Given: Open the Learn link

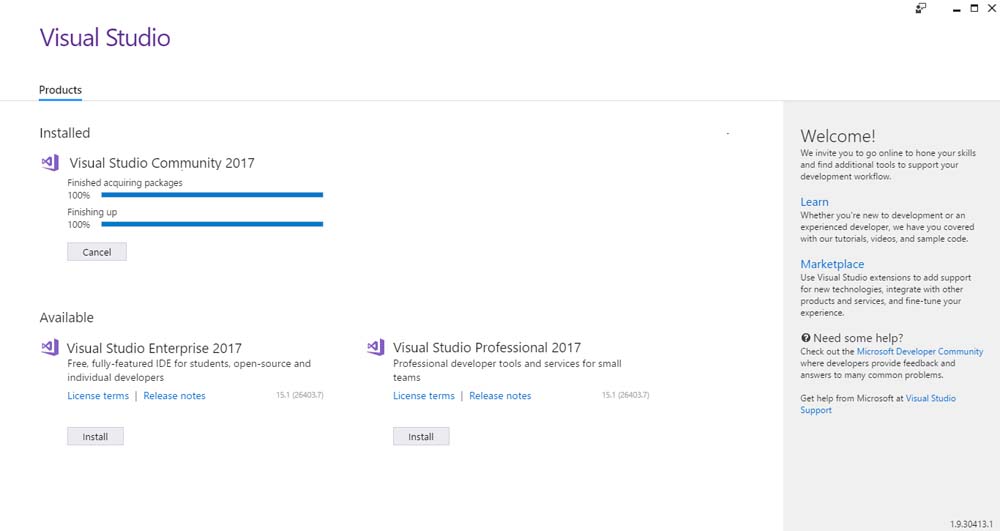Looking at the screenshot, I should pyautogui.click(x=814, y=202).
